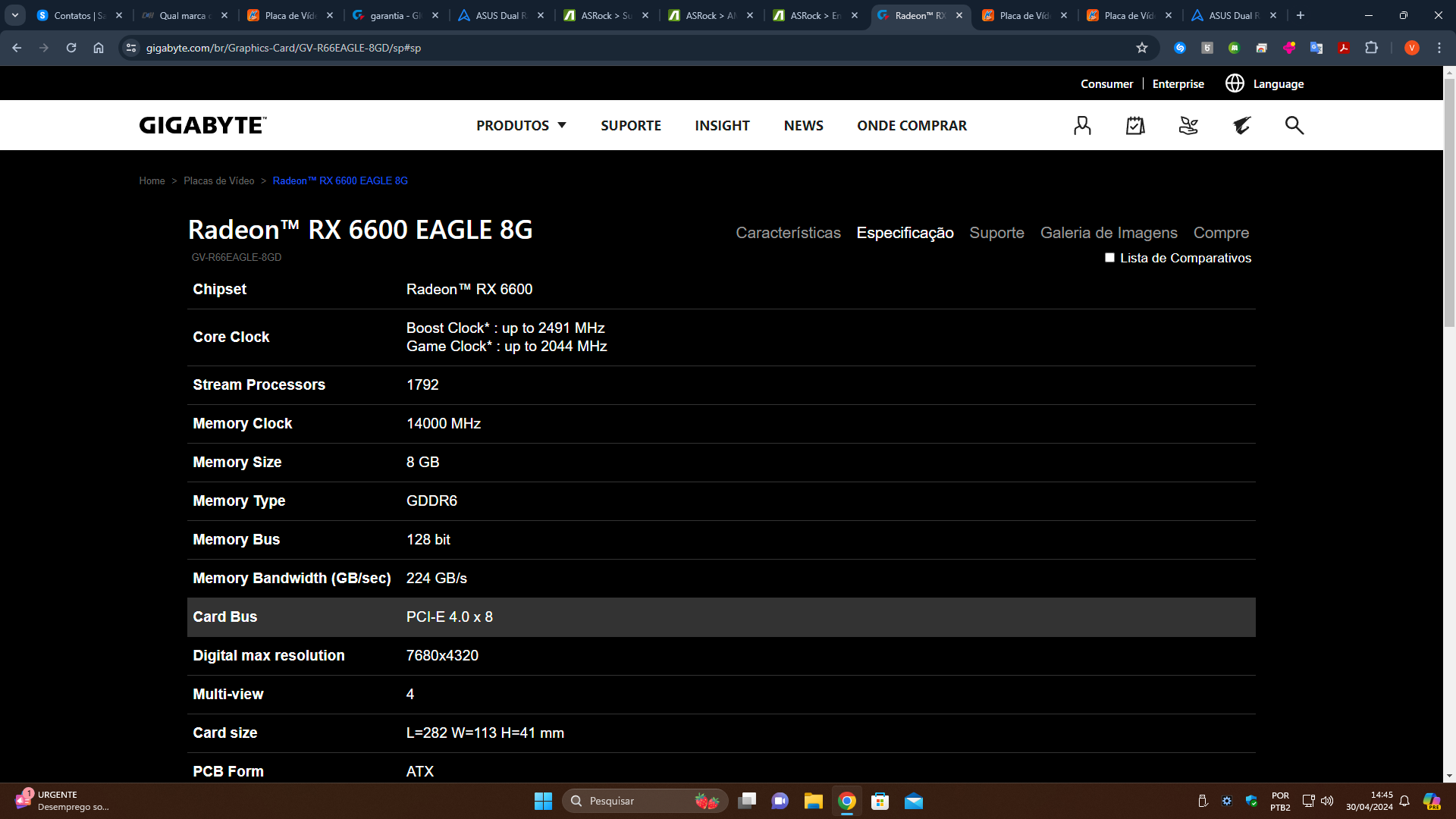The width and height of the screenshot is (1456, 819).
Task: Switch to the Contatos browser tab
Action: pos(80,15)
